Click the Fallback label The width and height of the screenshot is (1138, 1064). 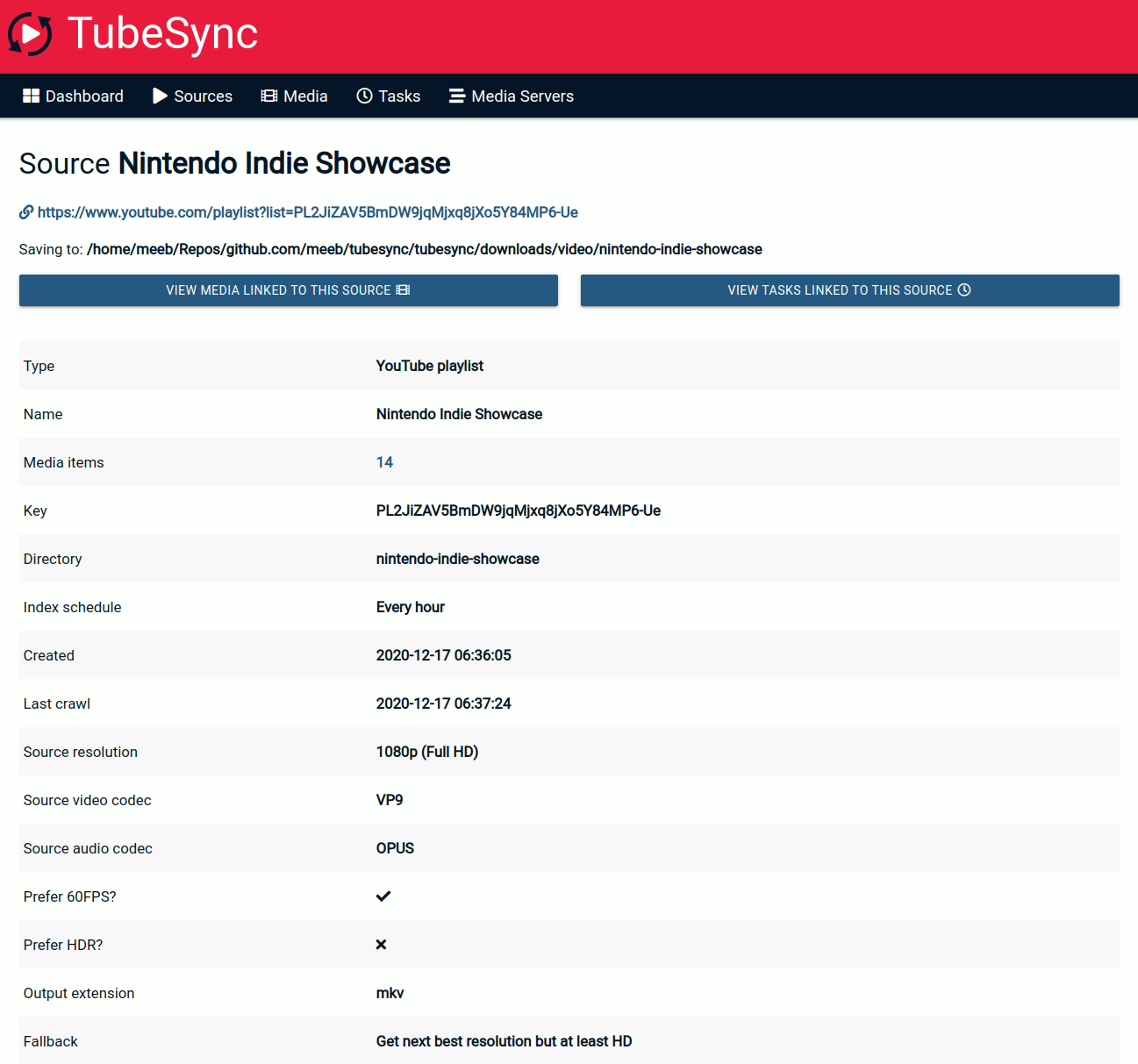[x=51, y=1041]
